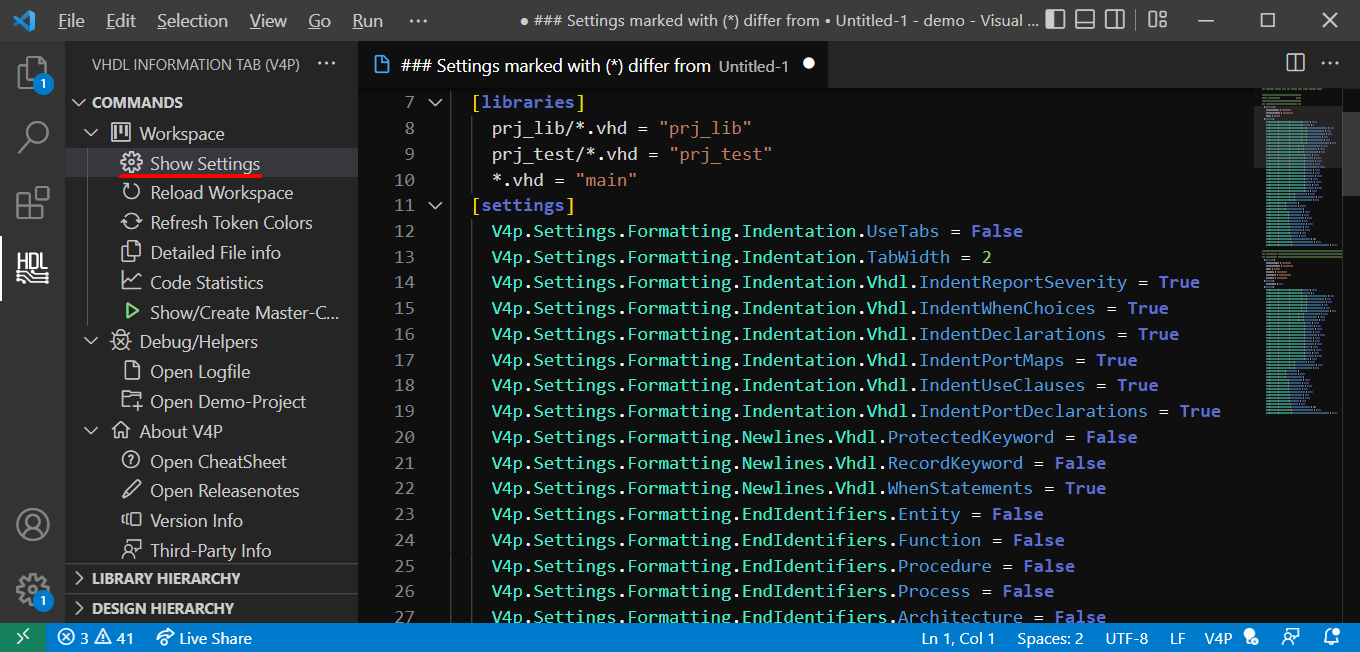Collapse the Debug/Helpers tree group
Image resolution: width=1360 pixels, height=652 pixels.
[x=92, y=341]
